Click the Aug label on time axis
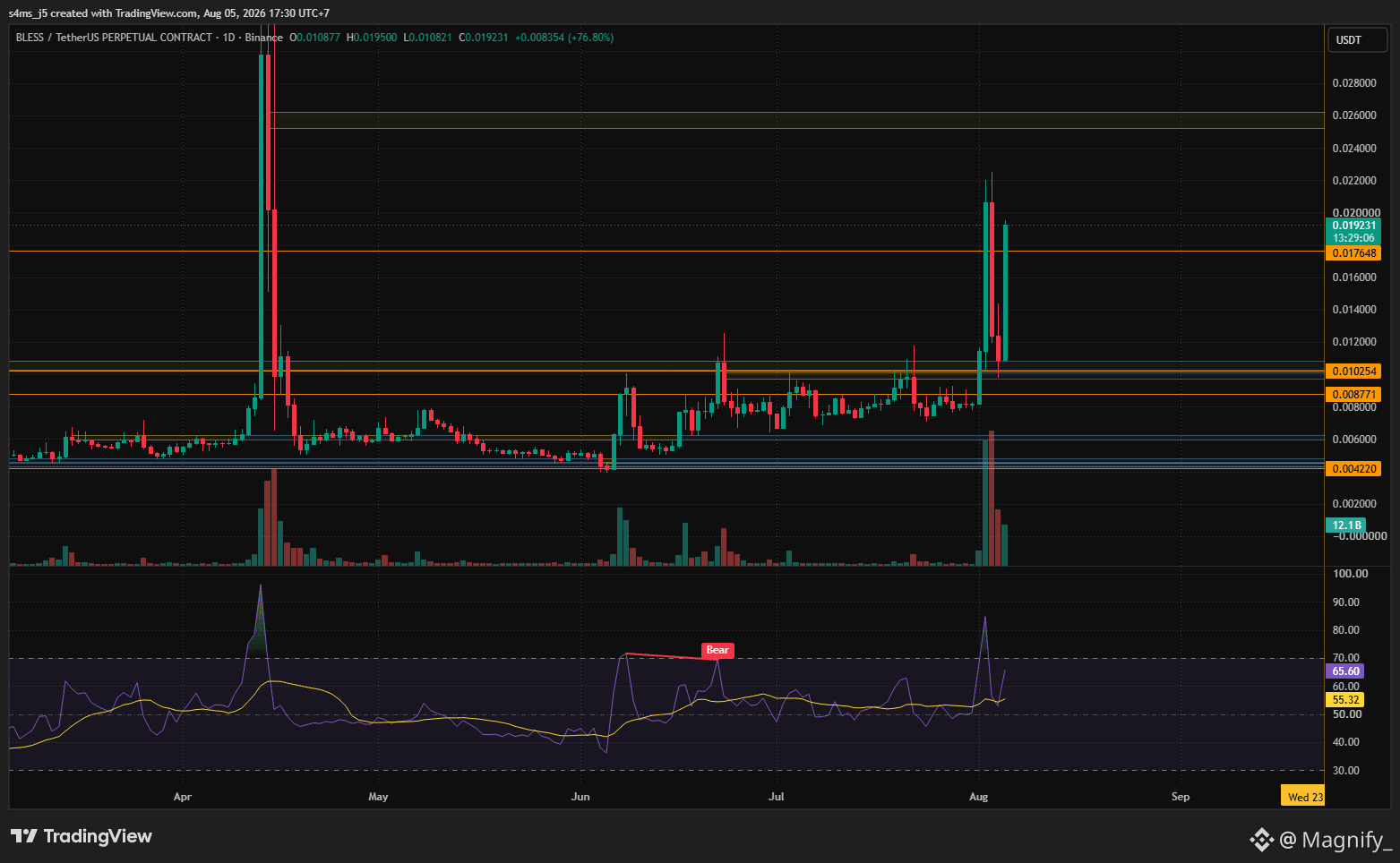This screenshot has height=863, width=1400. click(x=978, y=797)
